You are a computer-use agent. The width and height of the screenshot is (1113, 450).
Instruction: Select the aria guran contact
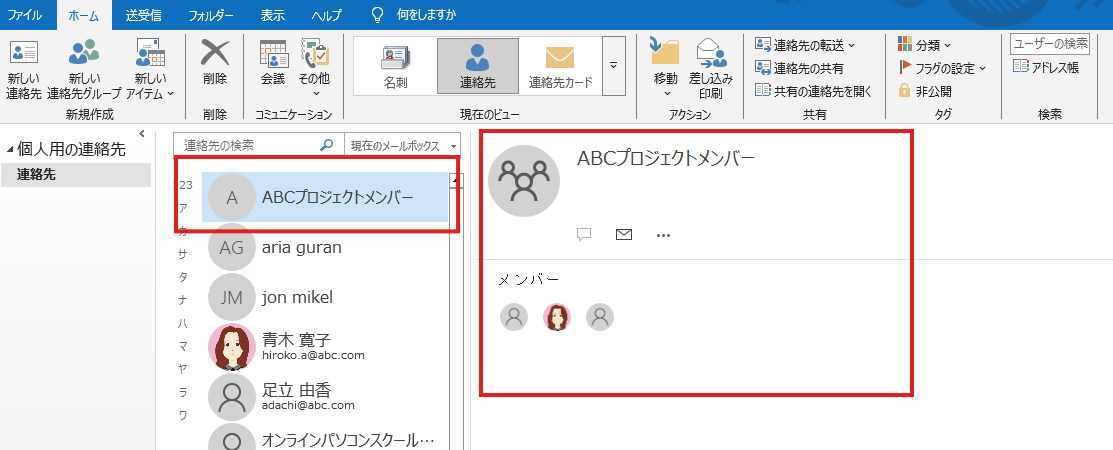pyautogui.click(x=325, y=248)
